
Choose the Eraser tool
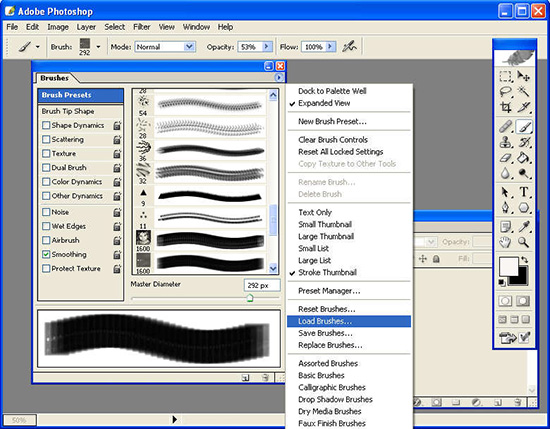click(505, 158)
